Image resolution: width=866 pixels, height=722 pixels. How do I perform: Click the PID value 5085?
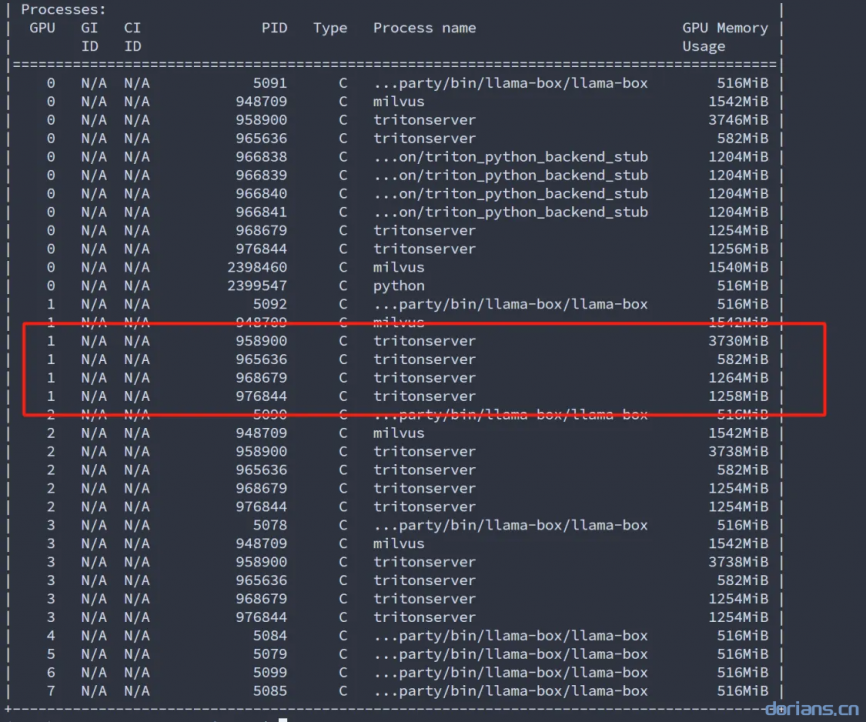(x=270, y=691)
